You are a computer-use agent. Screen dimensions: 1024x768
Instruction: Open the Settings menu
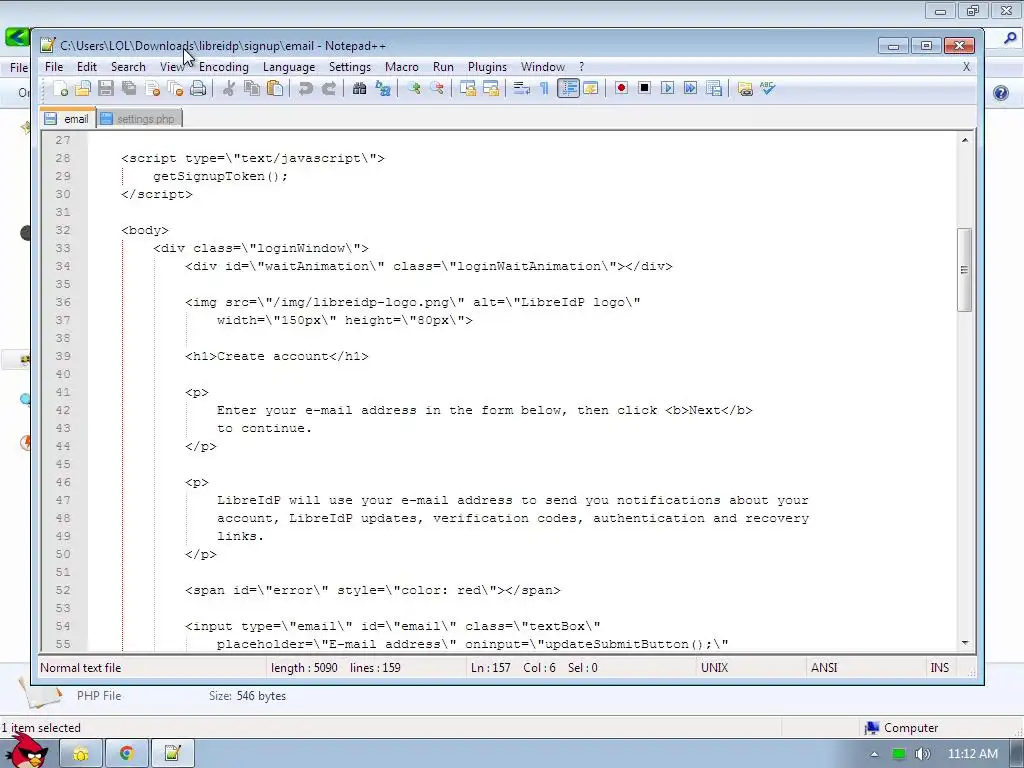tap(350, 67)
